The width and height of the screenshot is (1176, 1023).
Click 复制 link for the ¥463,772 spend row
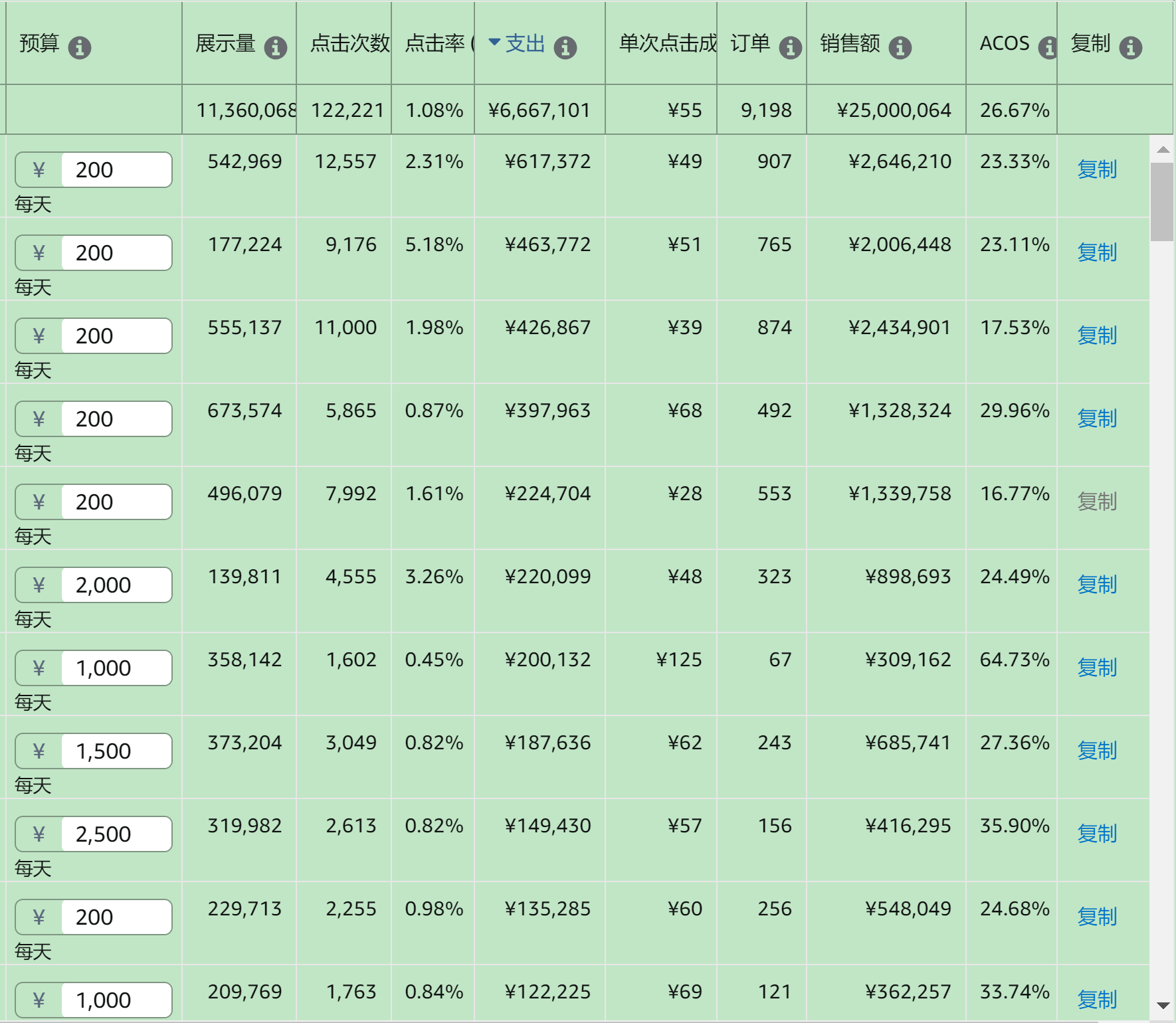tap(1097, 252)
